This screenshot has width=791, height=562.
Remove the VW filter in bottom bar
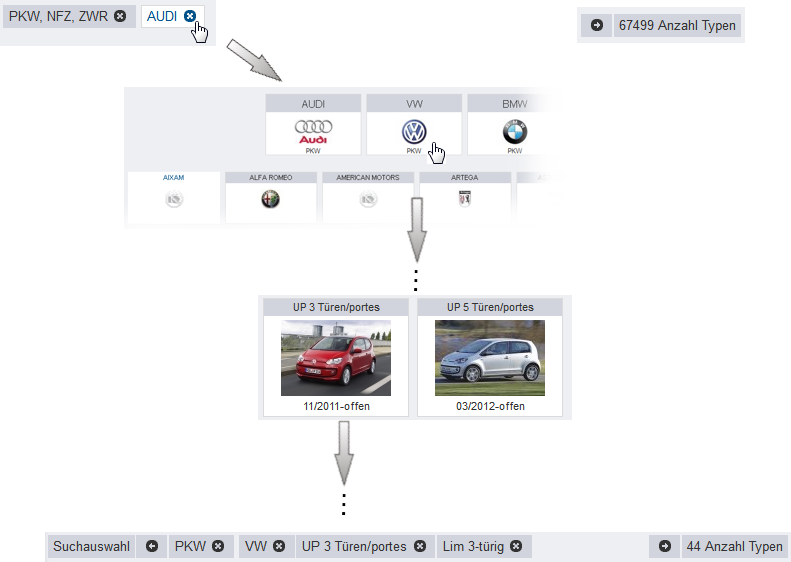[279, 546]
